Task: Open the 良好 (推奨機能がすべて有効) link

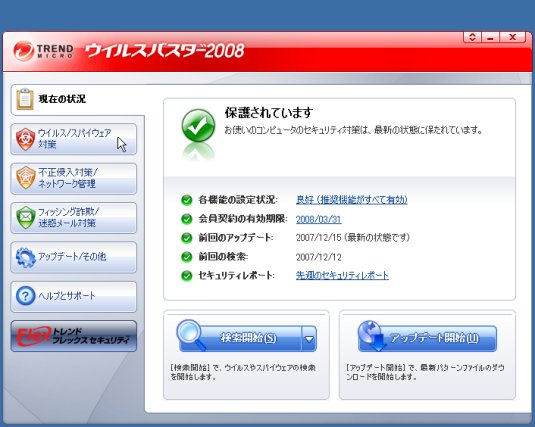Action: (x=352, y=200)
